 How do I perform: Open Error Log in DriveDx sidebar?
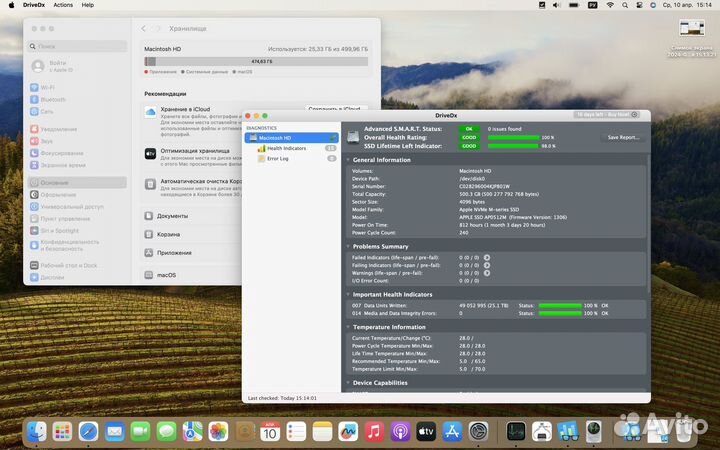tap(277, 158)
